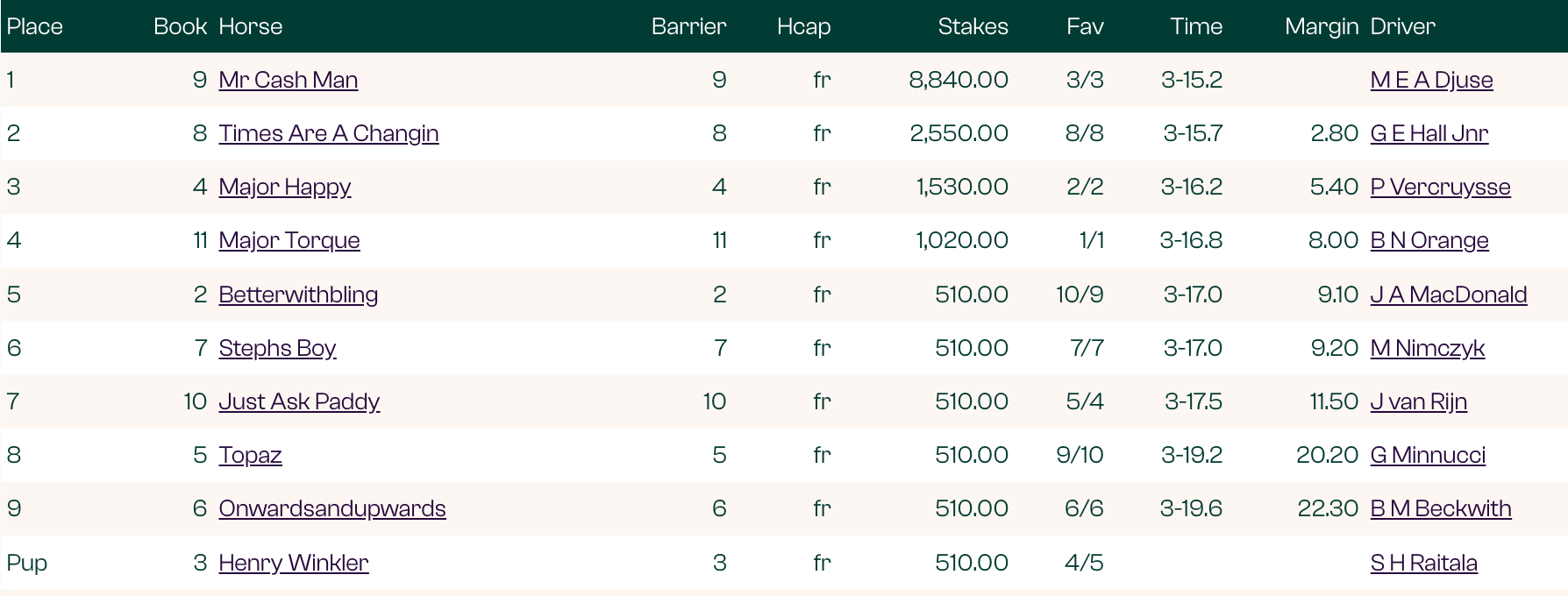Click driver M Nimczyk link
The height and width of the screenshot is (596, 1568).
[1427, 348]
